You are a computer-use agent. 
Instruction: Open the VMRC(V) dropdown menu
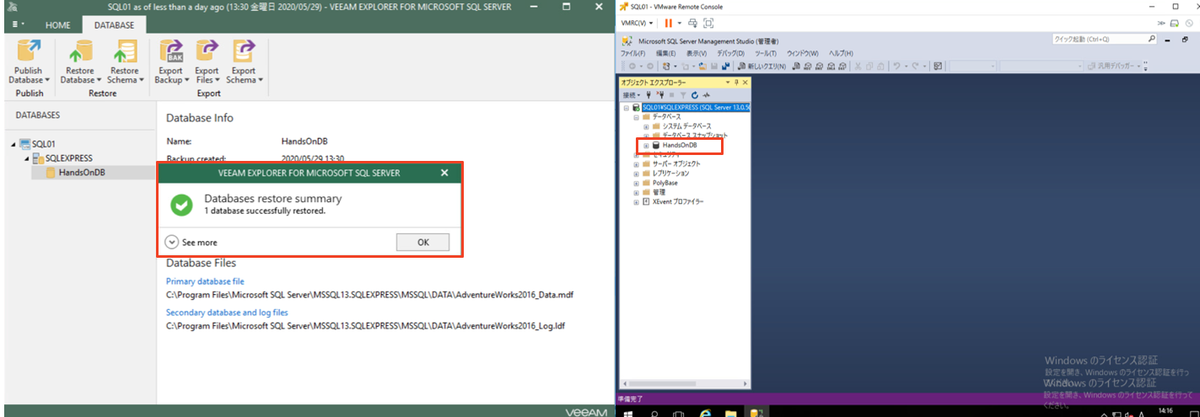[x=637, y=22]
